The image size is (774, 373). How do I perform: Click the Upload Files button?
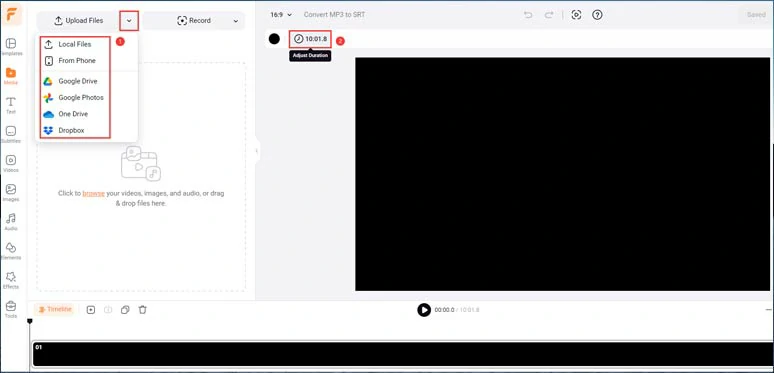[x=78, y=21]
